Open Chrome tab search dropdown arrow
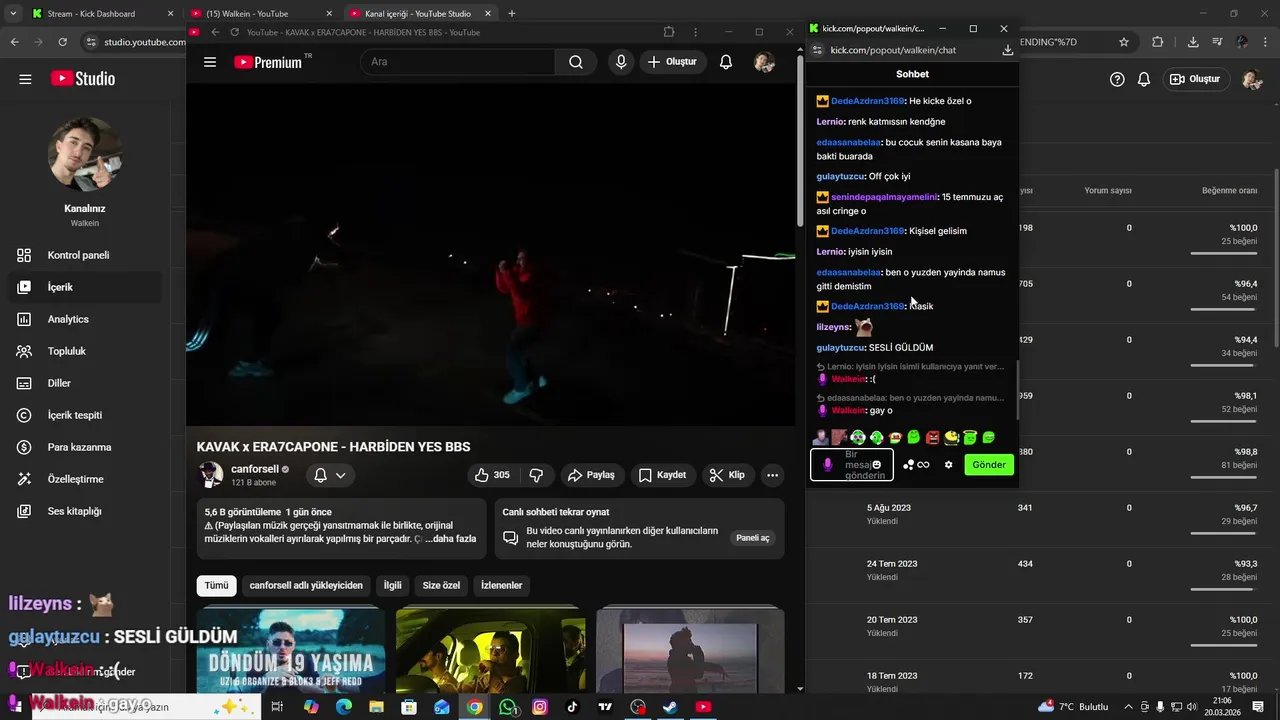 tap(12, 13)
